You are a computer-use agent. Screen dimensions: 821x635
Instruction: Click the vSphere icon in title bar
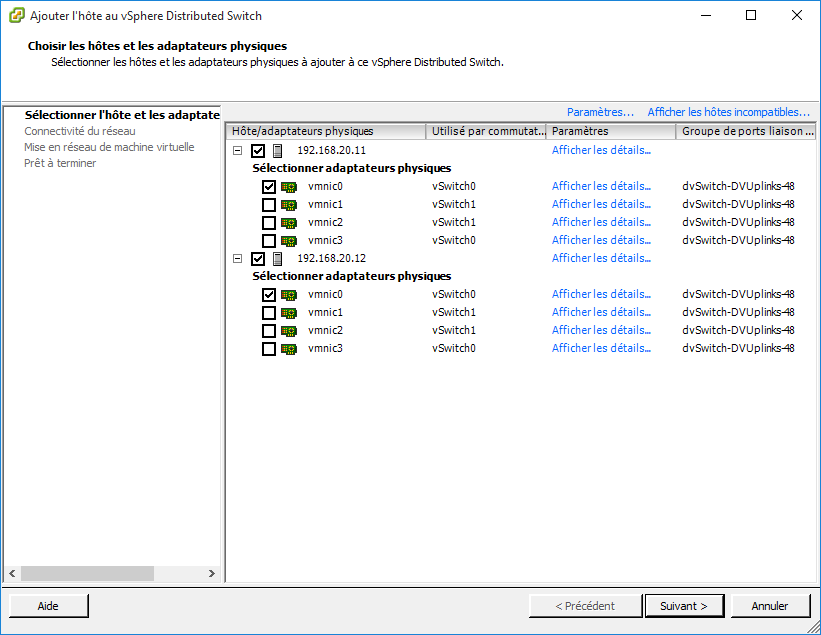click(x=16, y=16)
